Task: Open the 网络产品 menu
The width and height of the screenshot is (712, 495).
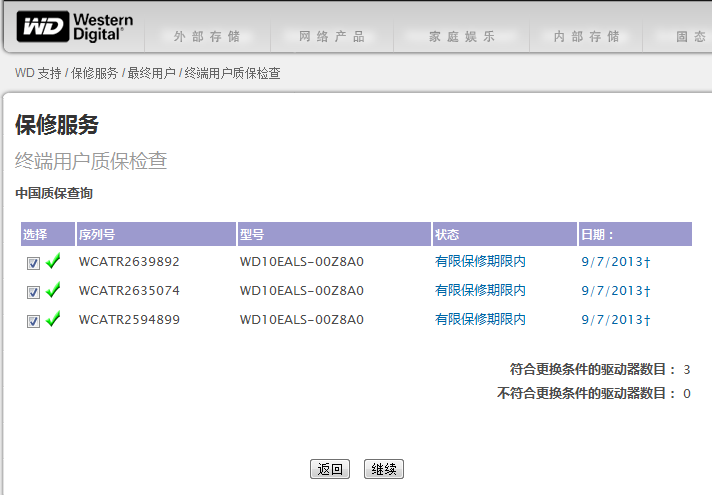Action: tap(332, 36)
